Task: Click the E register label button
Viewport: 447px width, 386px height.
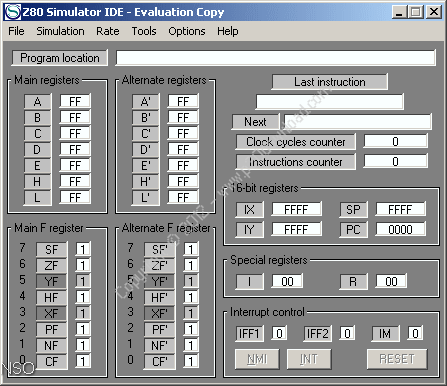Action: click(38, 166)
